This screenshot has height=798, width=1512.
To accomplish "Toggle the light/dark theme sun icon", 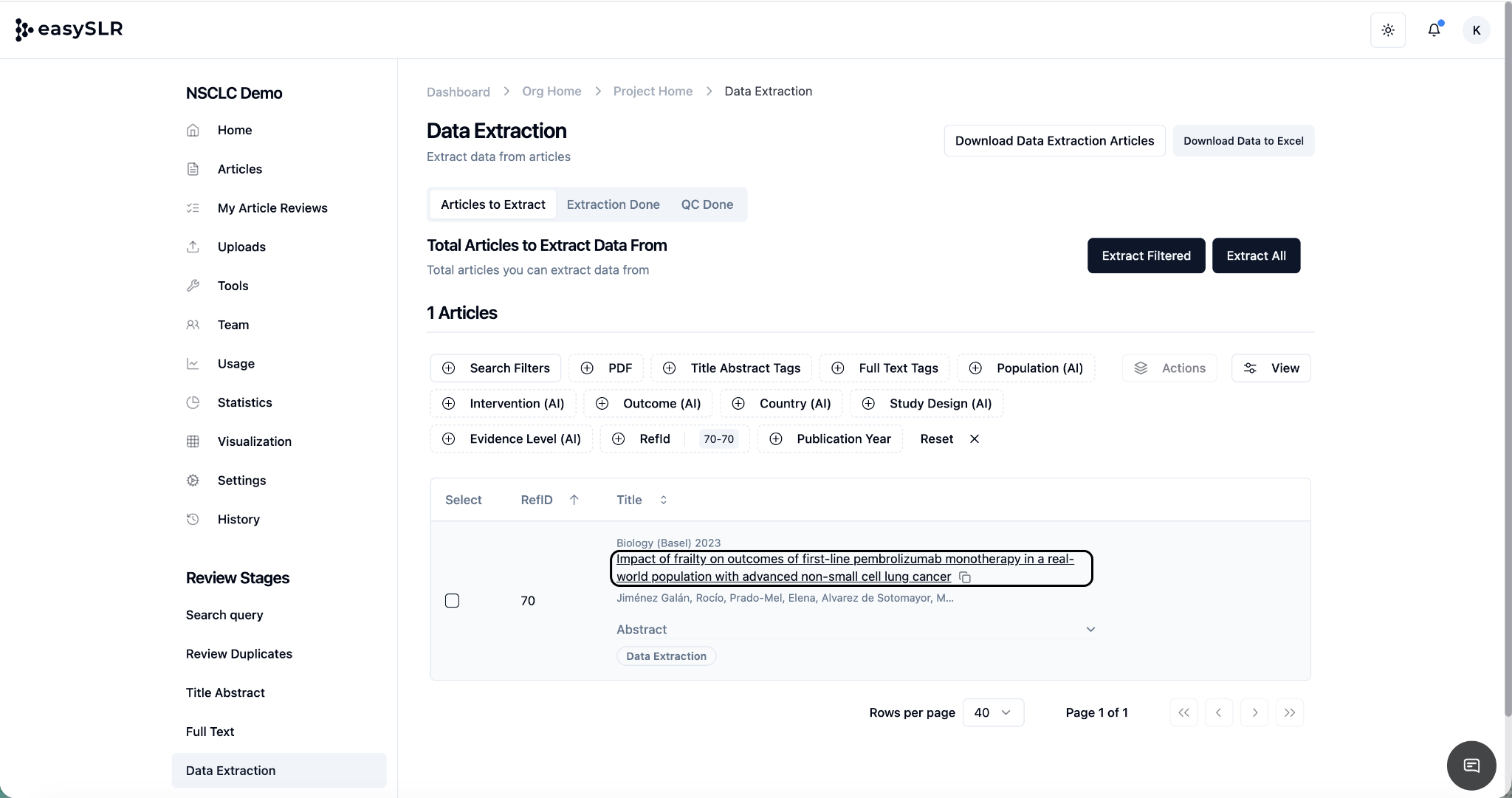I will tap(1388, 30).
